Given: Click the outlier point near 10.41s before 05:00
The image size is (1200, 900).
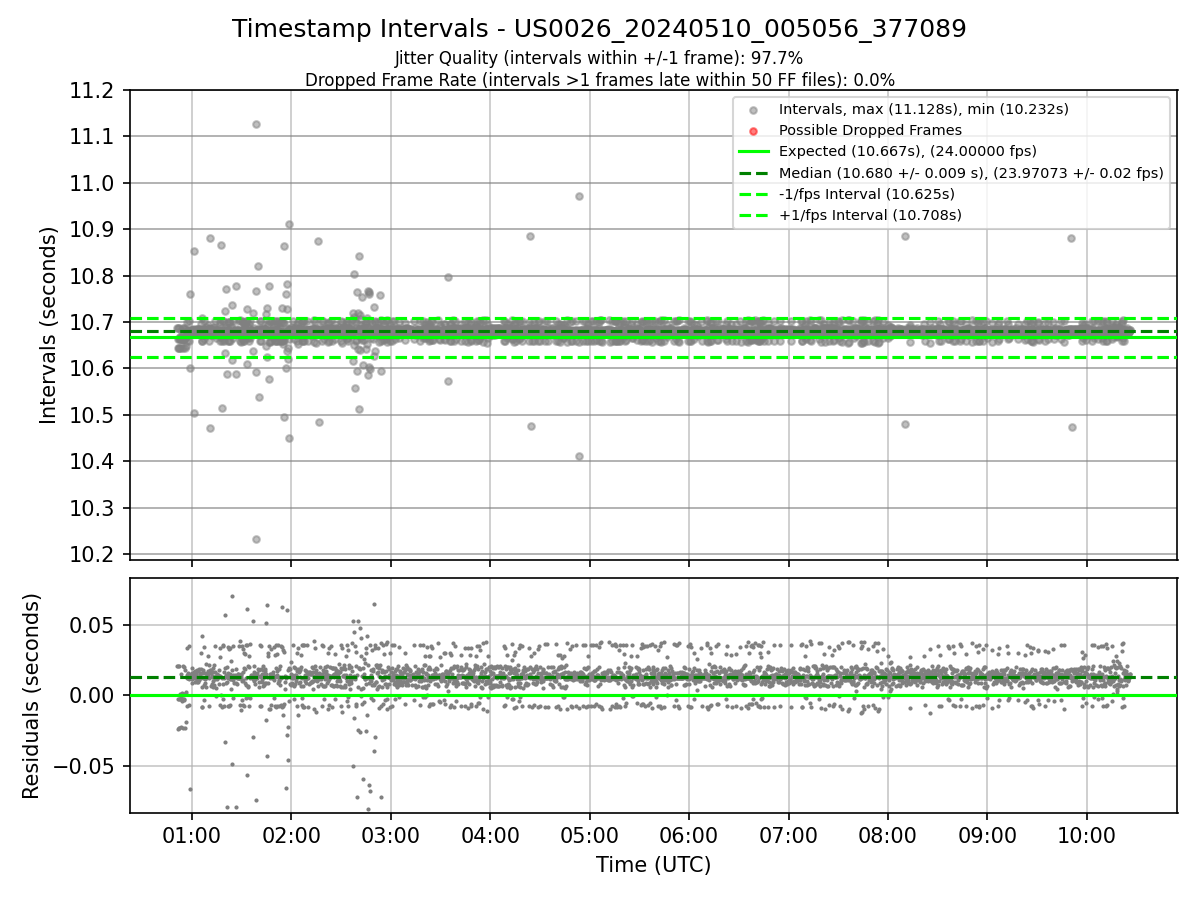Looking at the screenshot, I should click(579, 456).
